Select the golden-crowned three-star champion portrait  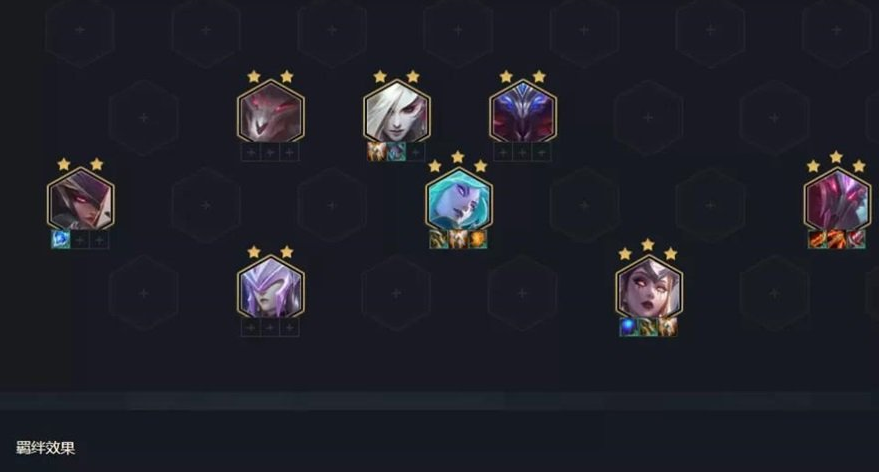pos(649,287)
